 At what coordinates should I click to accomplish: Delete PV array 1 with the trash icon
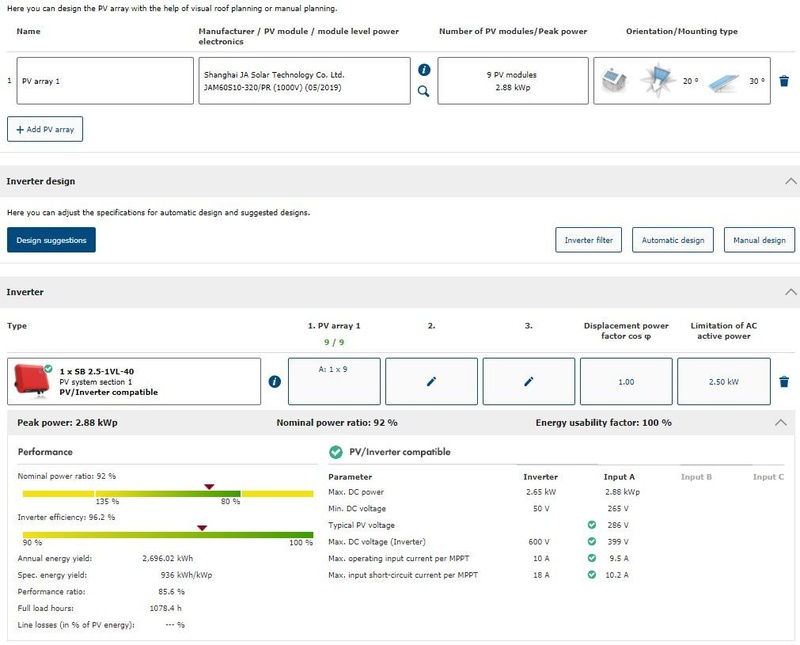click(x=784, y=81)
